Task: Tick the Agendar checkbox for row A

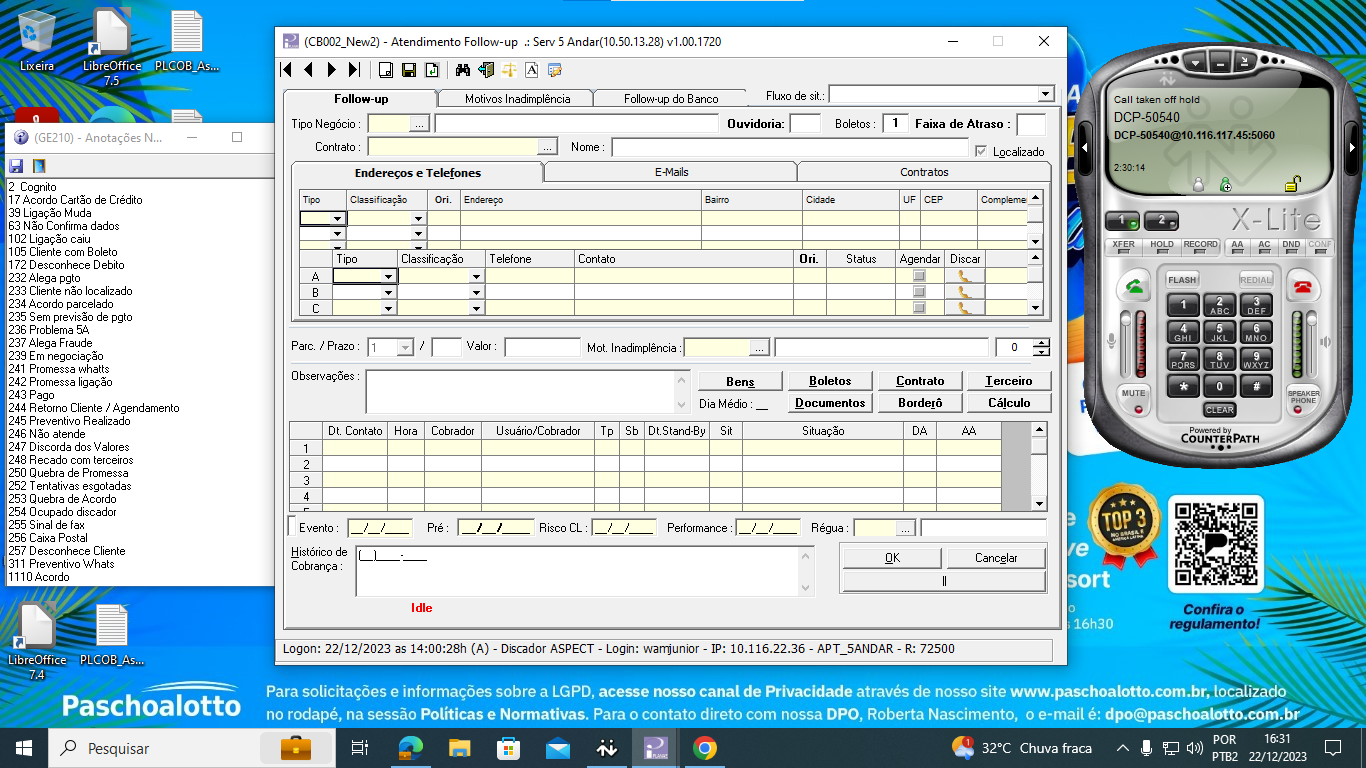Action: pyautogui.click(x=919, y=276)
